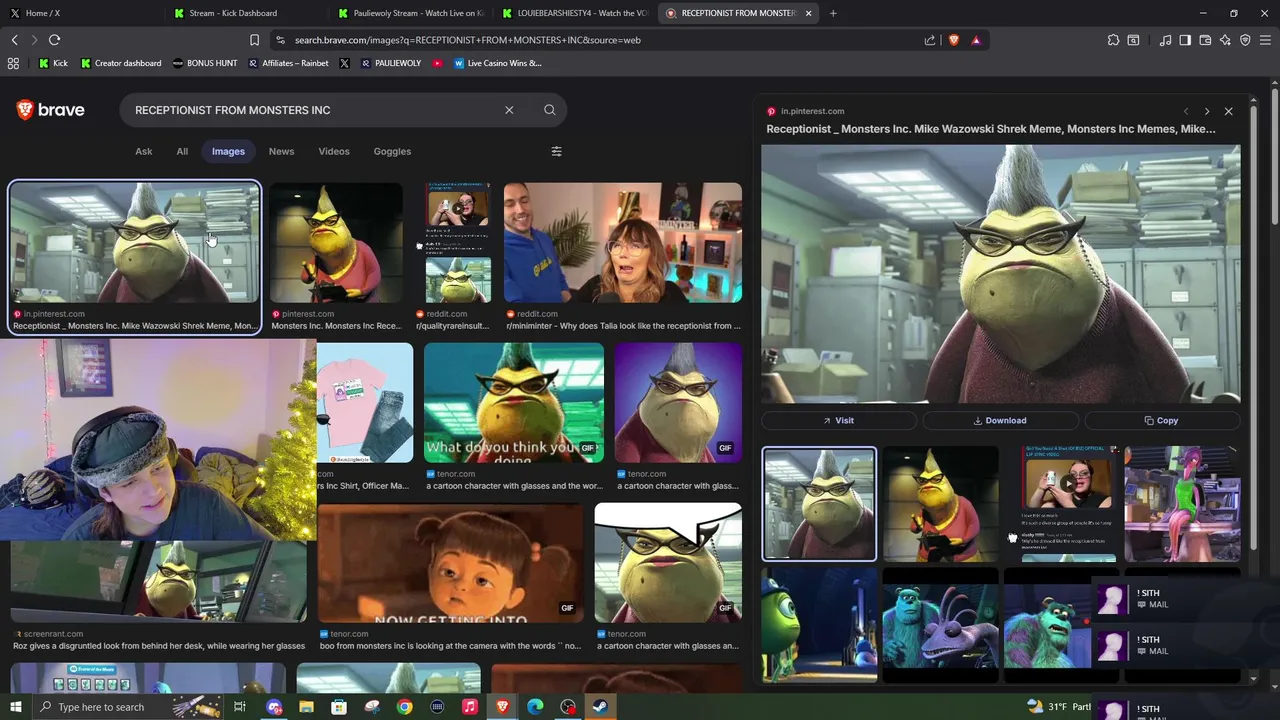Close the image preview panel
The height and width of the screenshot is (720, 1280).
tap(1229, 111)
